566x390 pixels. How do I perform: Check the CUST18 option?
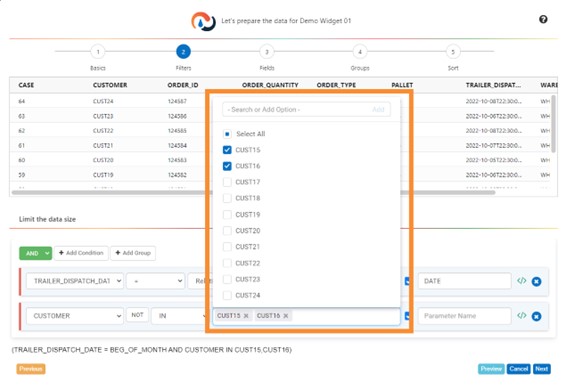(x=227, y=198)
